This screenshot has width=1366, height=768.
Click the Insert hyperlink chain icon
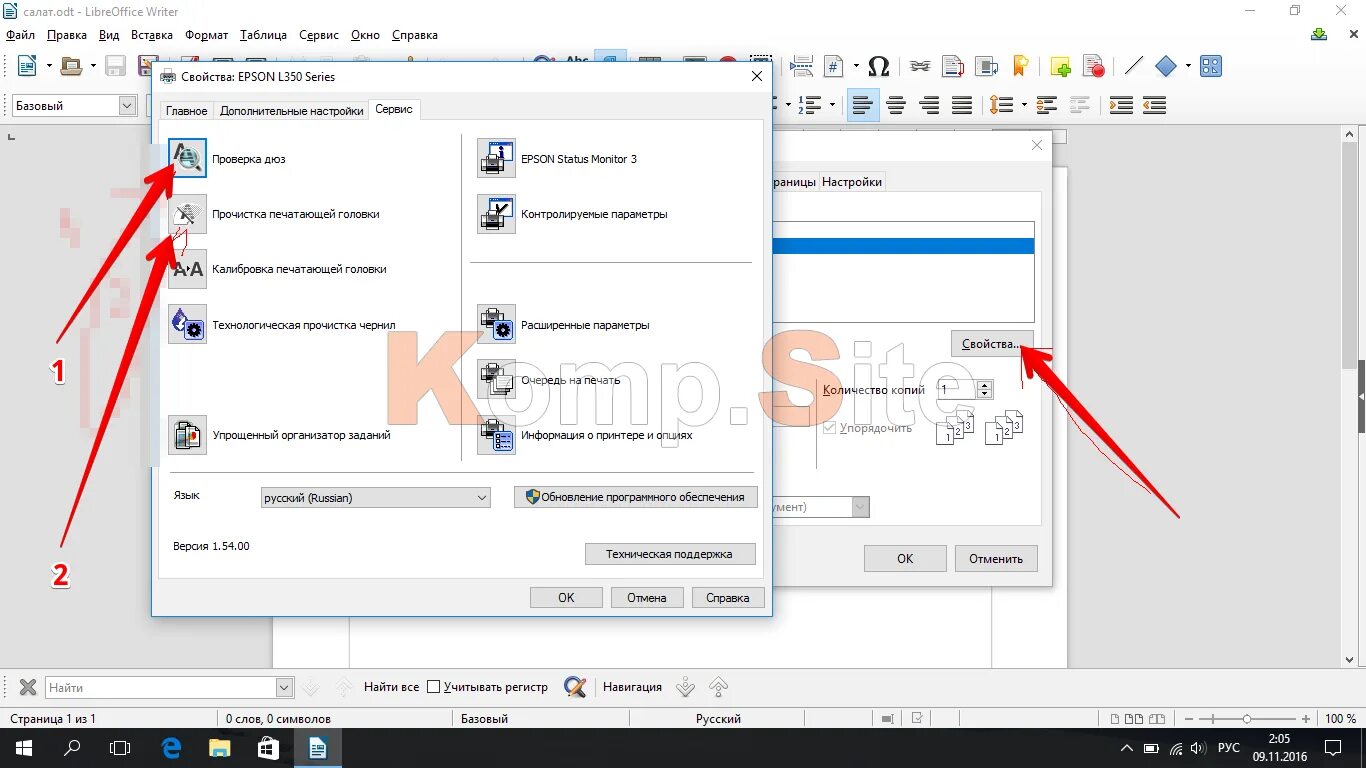coord(920,67)
